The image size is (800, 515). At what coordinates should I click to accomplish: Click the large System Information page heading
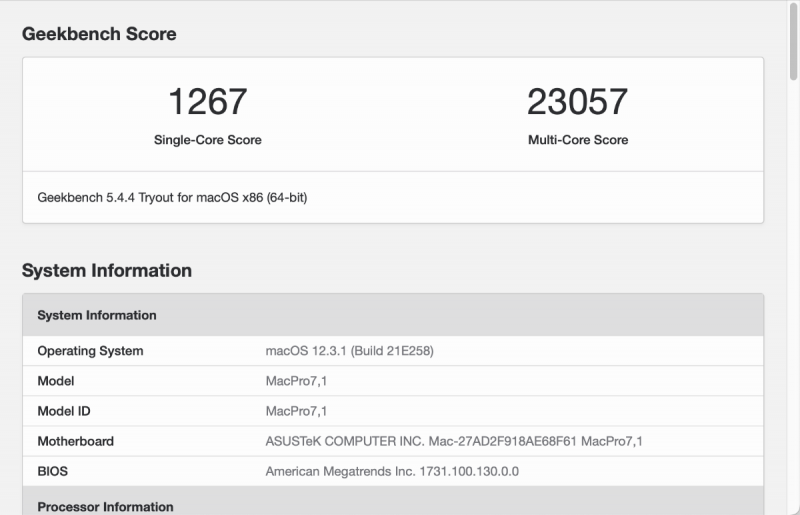pyautogui.click(x=107, y=271)
